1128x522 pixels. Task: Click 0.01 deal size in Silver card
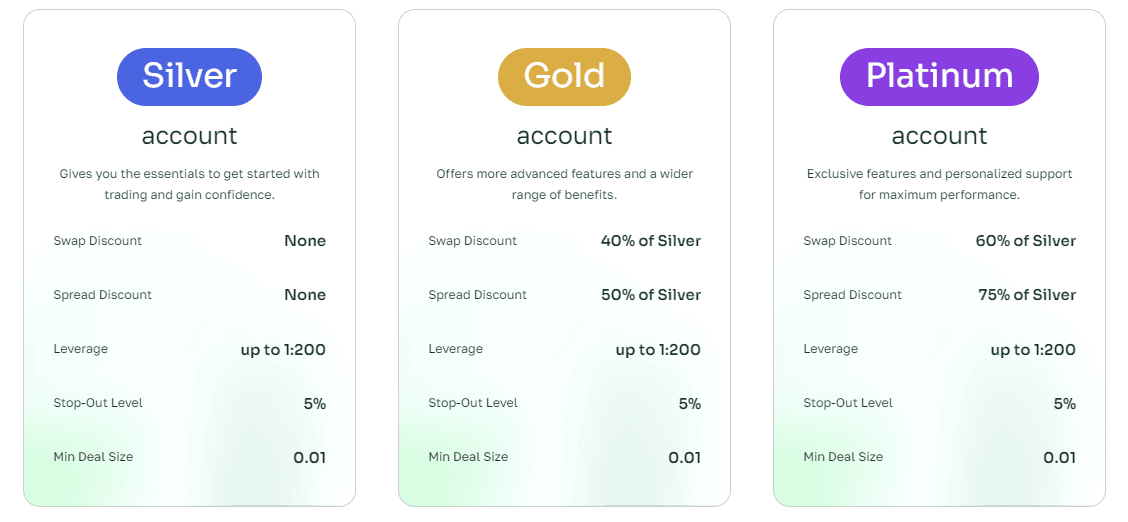[x=309, y=458]
